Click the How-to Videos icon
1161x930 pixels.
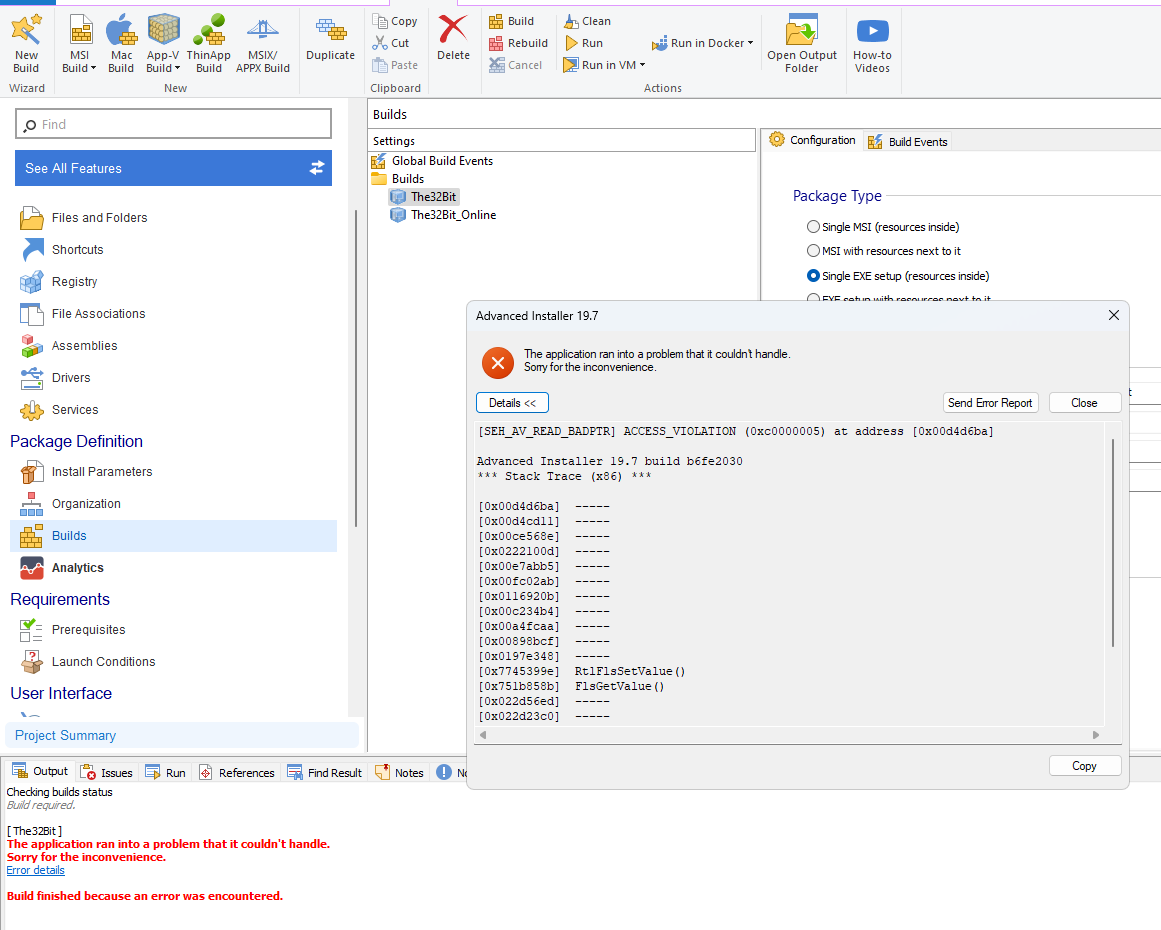coord(872,42)
